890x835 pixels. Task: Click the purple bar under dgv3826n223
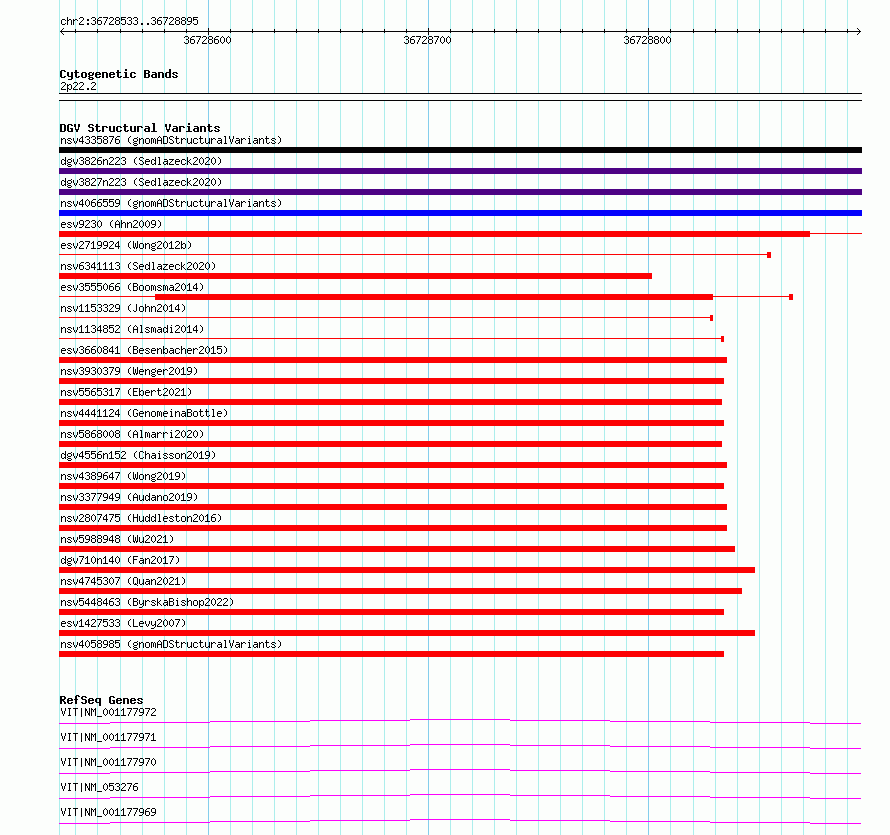pyautogui.click(x=460, y=171)
